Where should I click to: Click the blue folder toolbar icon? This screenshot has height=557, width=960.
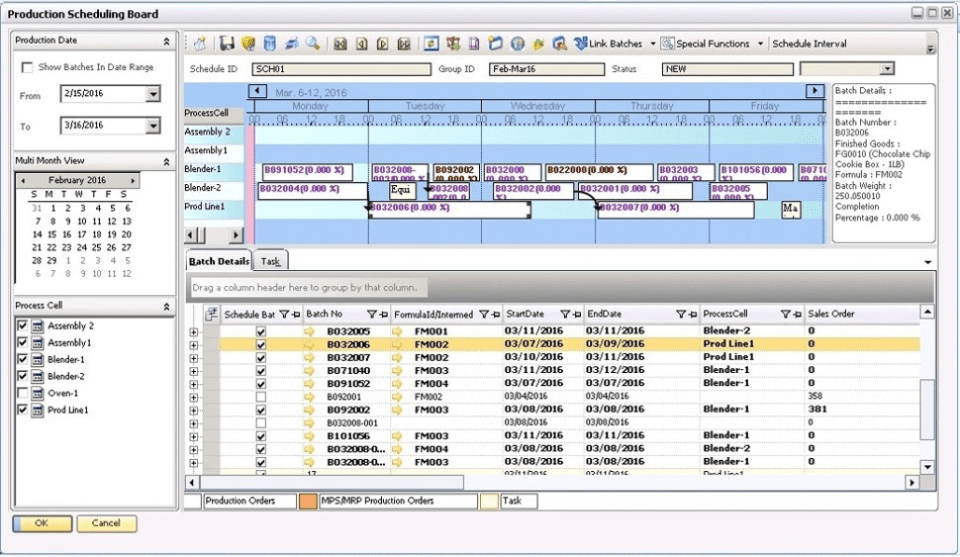pyautogui.click(x=495, y=43)
